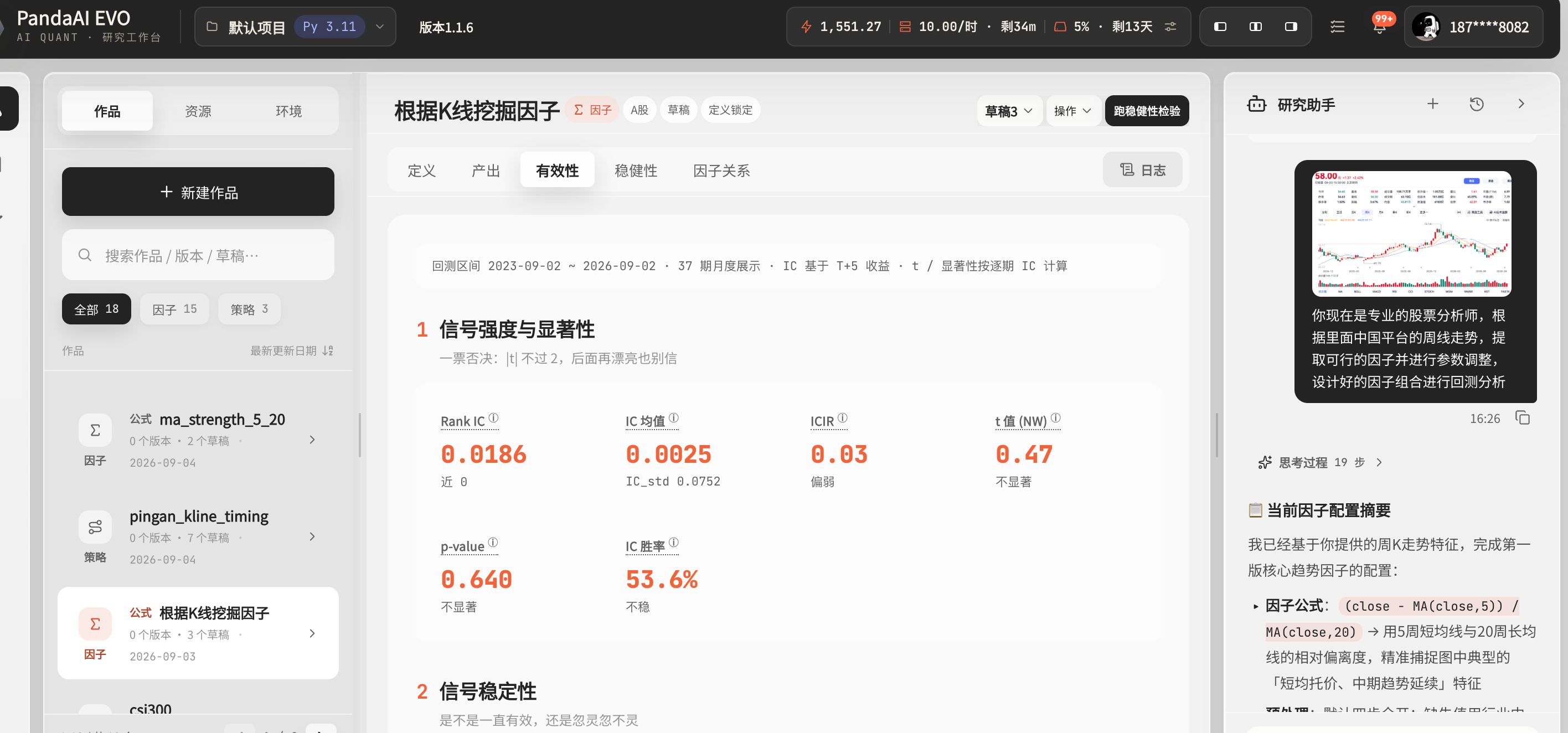Click the sigma icon of 根据K线挖掘因子 list item
This screenshot has height=733, width=1568.
95,623
